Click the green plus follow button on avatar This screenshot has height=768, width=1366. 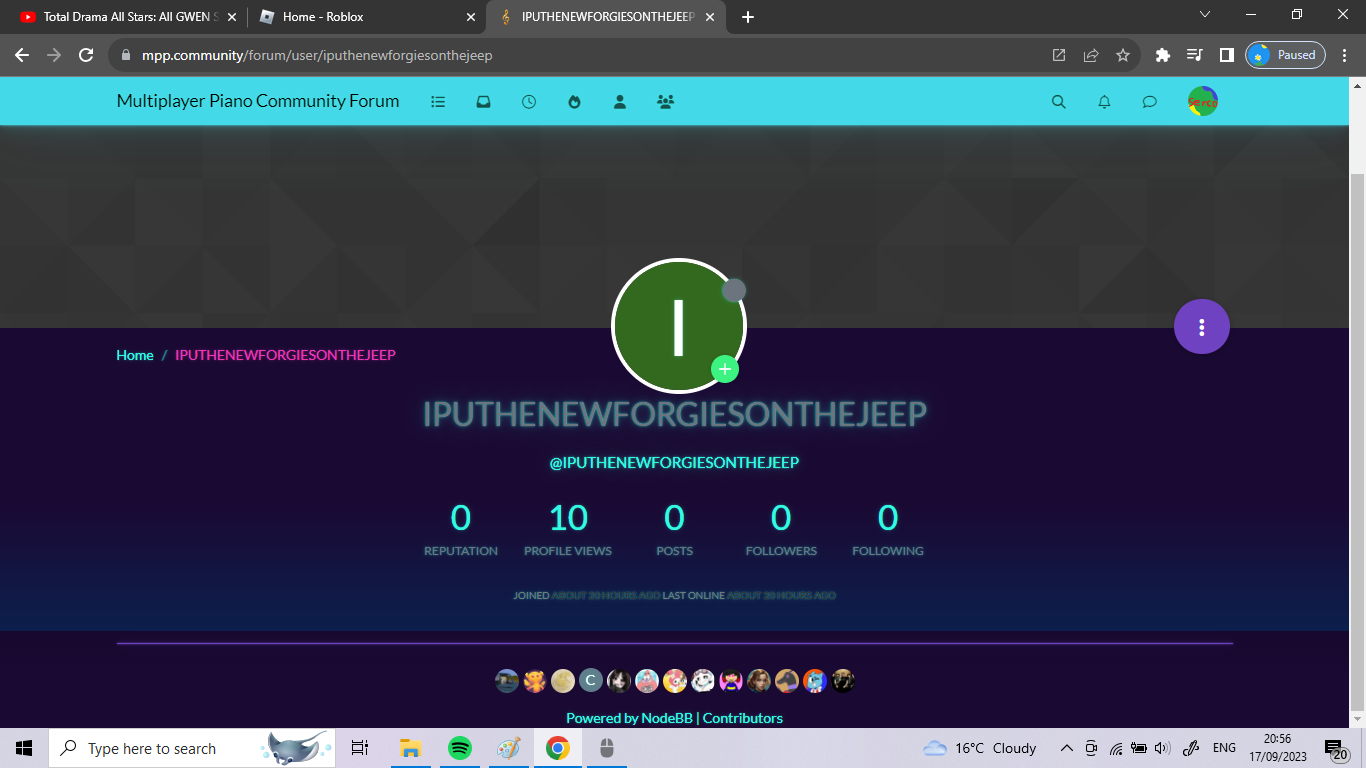click(x=725, y=369)
